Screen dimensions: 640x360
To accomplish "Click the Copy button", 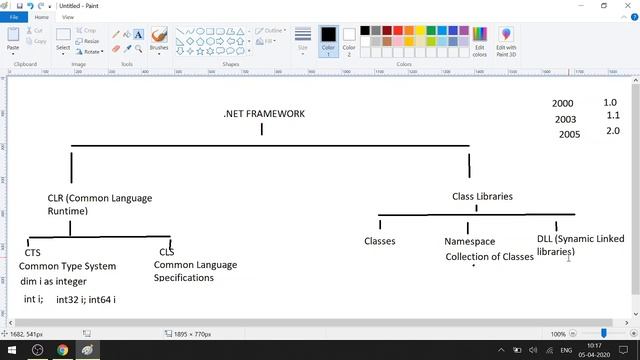I will point(36,41).
